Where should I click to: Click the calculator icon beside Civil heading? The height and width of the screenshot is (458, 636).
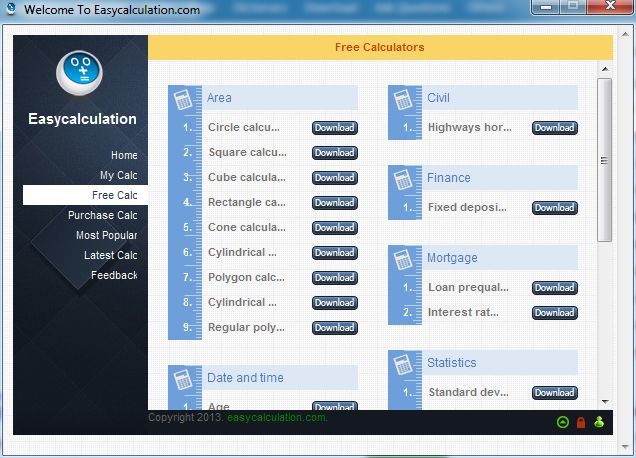(x=403, y=99)
